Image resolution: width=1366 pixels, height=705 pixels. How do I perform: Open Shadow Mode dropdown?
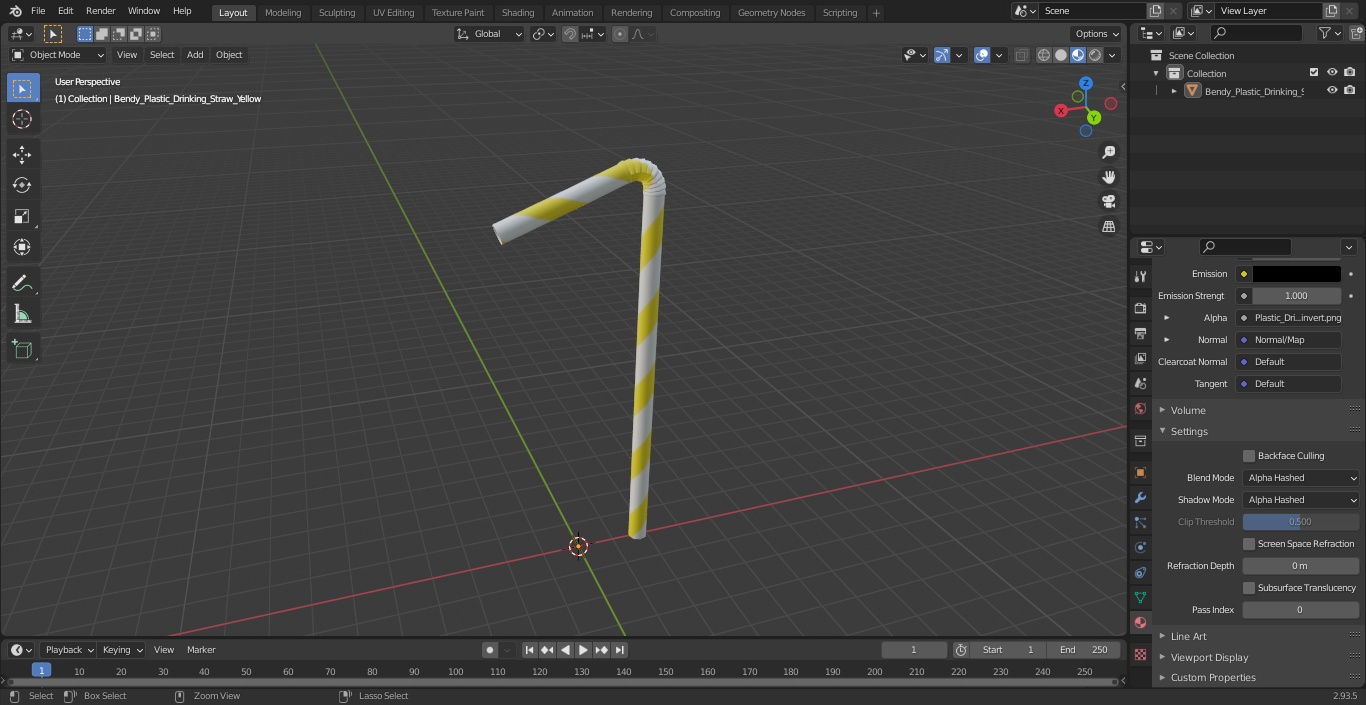point(1301,500)
